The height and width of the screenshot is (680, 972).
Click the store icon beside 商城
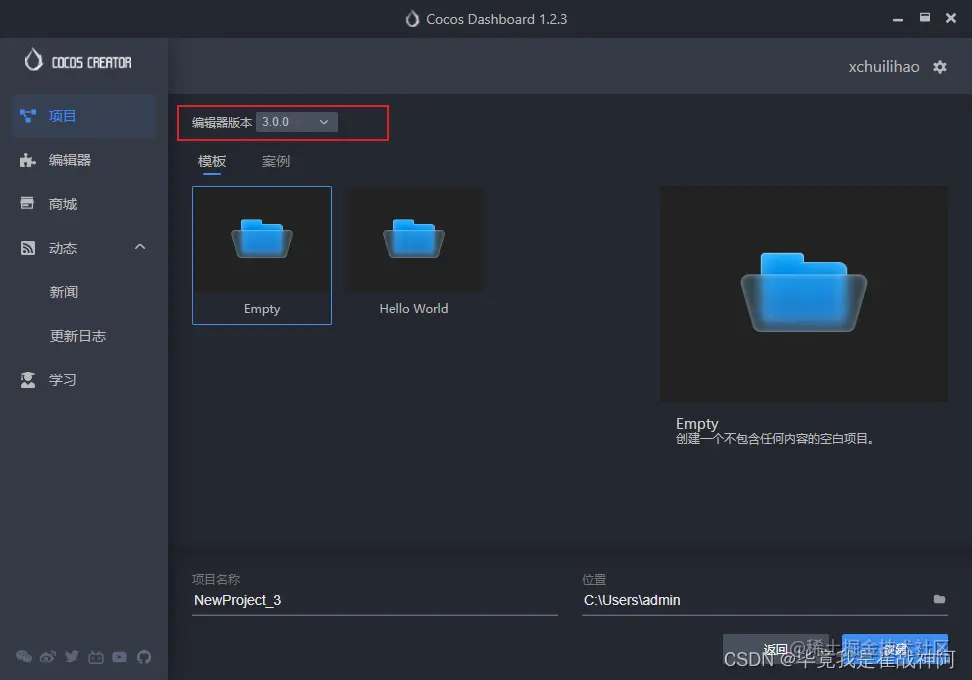click(x=27, y=203)
